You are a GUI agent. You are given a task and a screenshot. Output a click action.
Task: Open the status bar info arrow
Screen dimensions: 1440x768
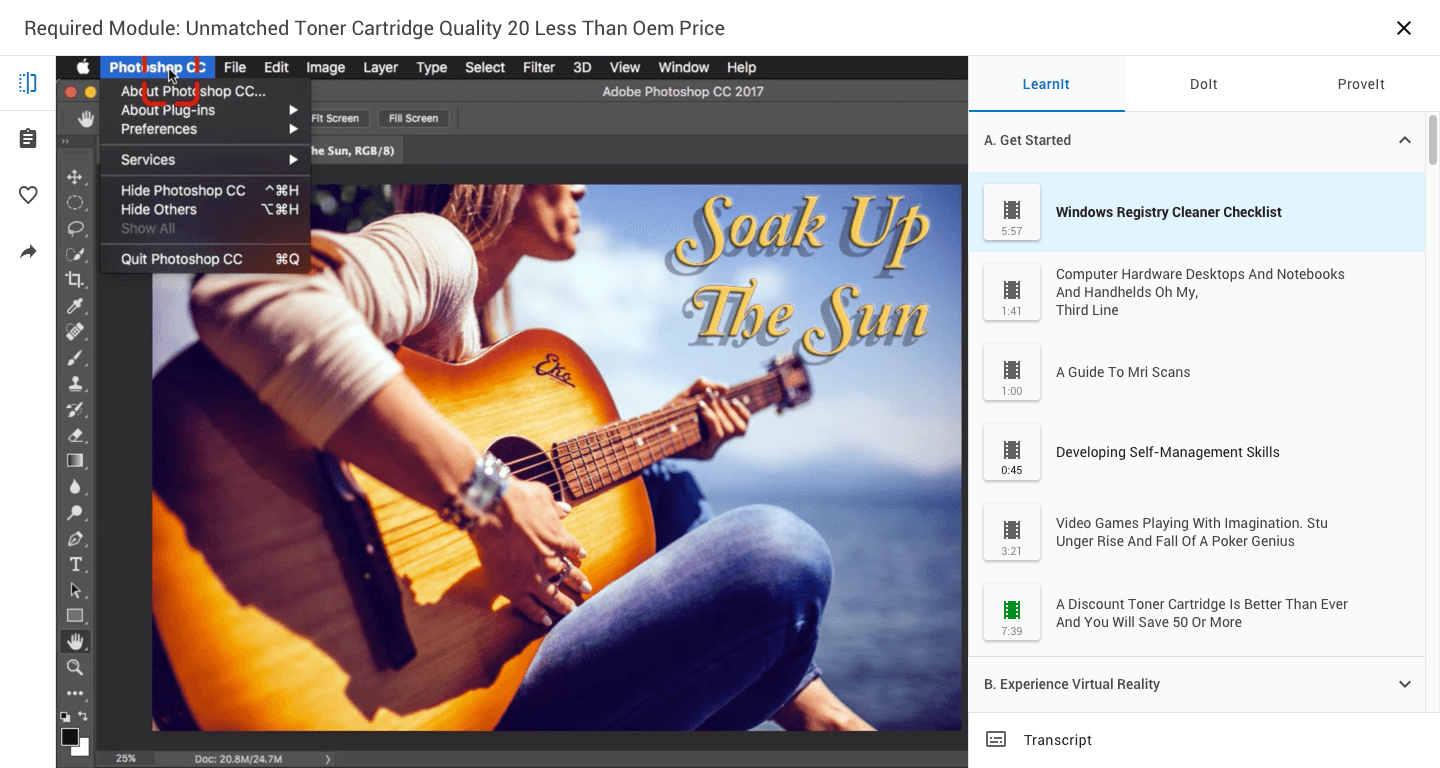pos(328,759)
